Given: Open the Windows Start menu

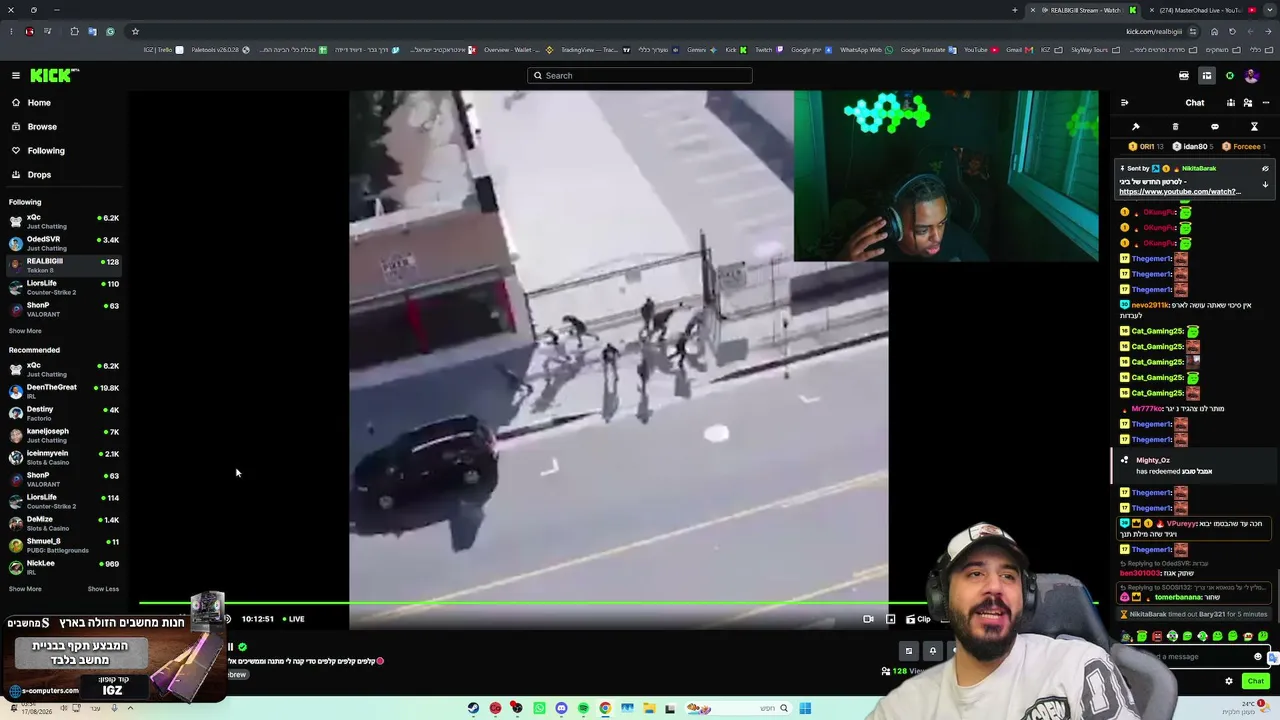Looking at the screenshot, I should [x=805, y=708].
